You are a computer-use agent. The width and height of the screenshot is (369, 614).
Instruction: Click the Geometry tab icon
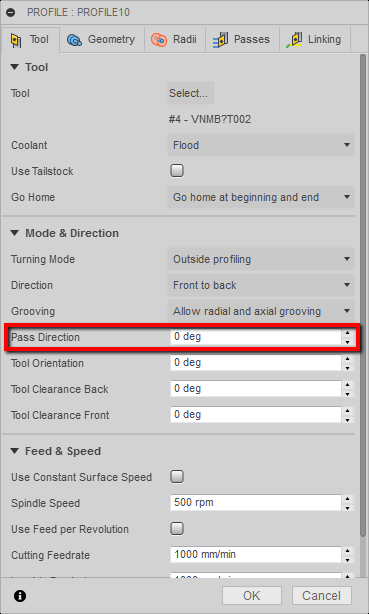tap(74, 40)
